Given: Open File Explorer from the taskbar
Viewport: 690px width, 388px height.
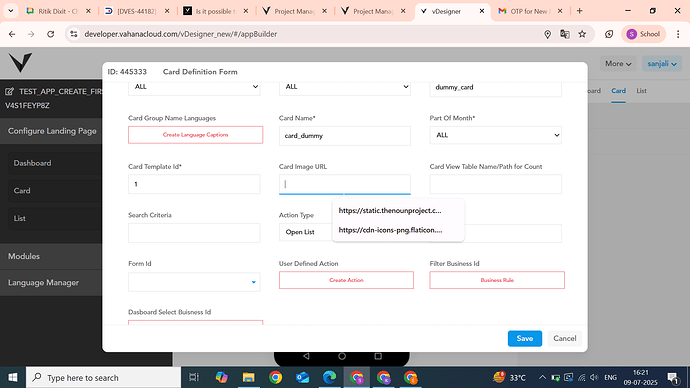Looking at the screenshot, I should click(249, 377).
